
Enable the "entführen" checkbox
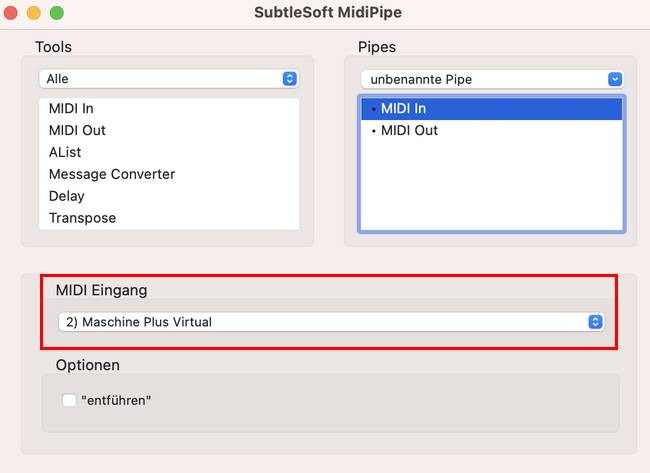pos(69,400)
